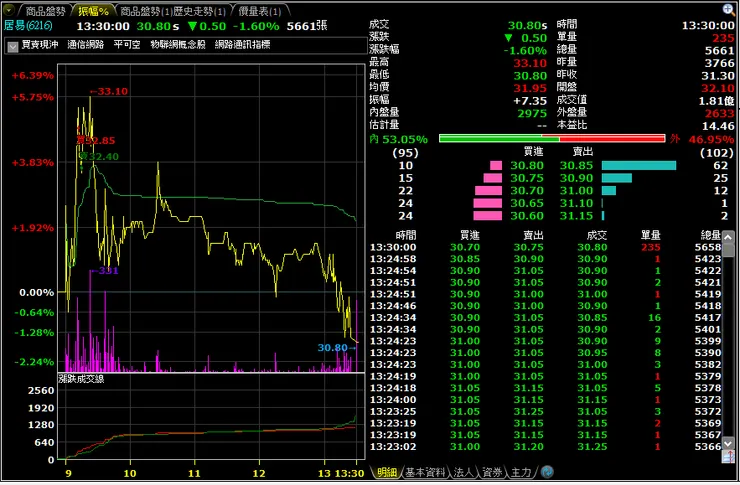Click ask price 31.15 in order book
740x485 pixels.
pyautogui.click(x=576, y=216)
